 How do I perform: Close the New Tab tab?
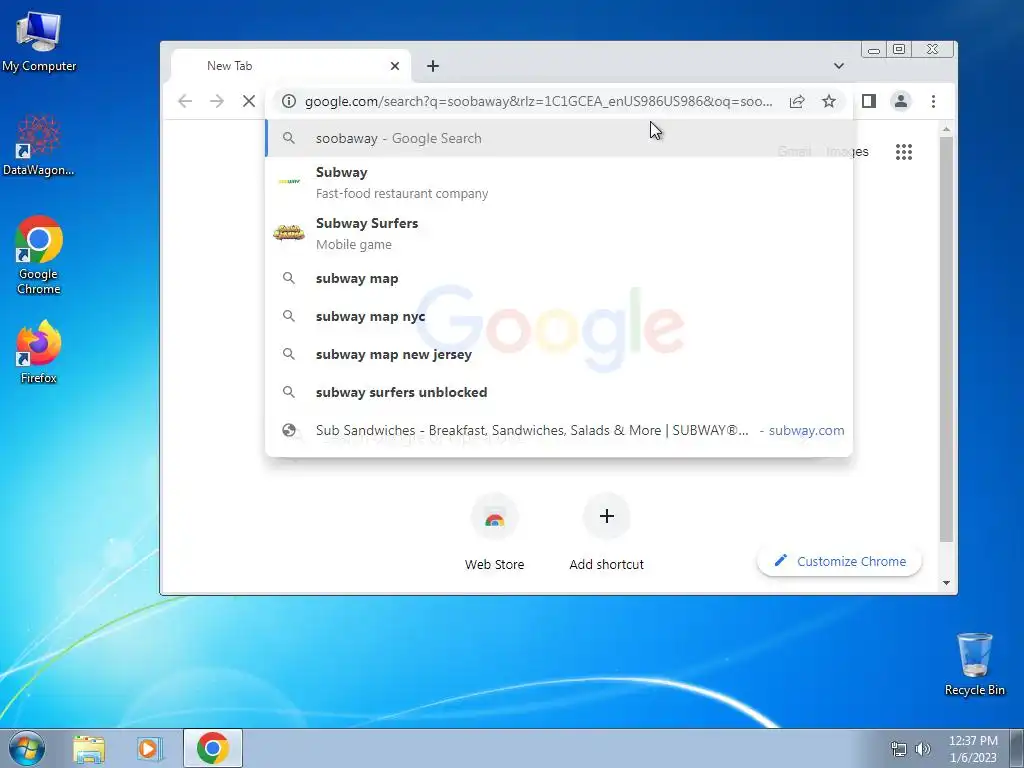point(394,66)
